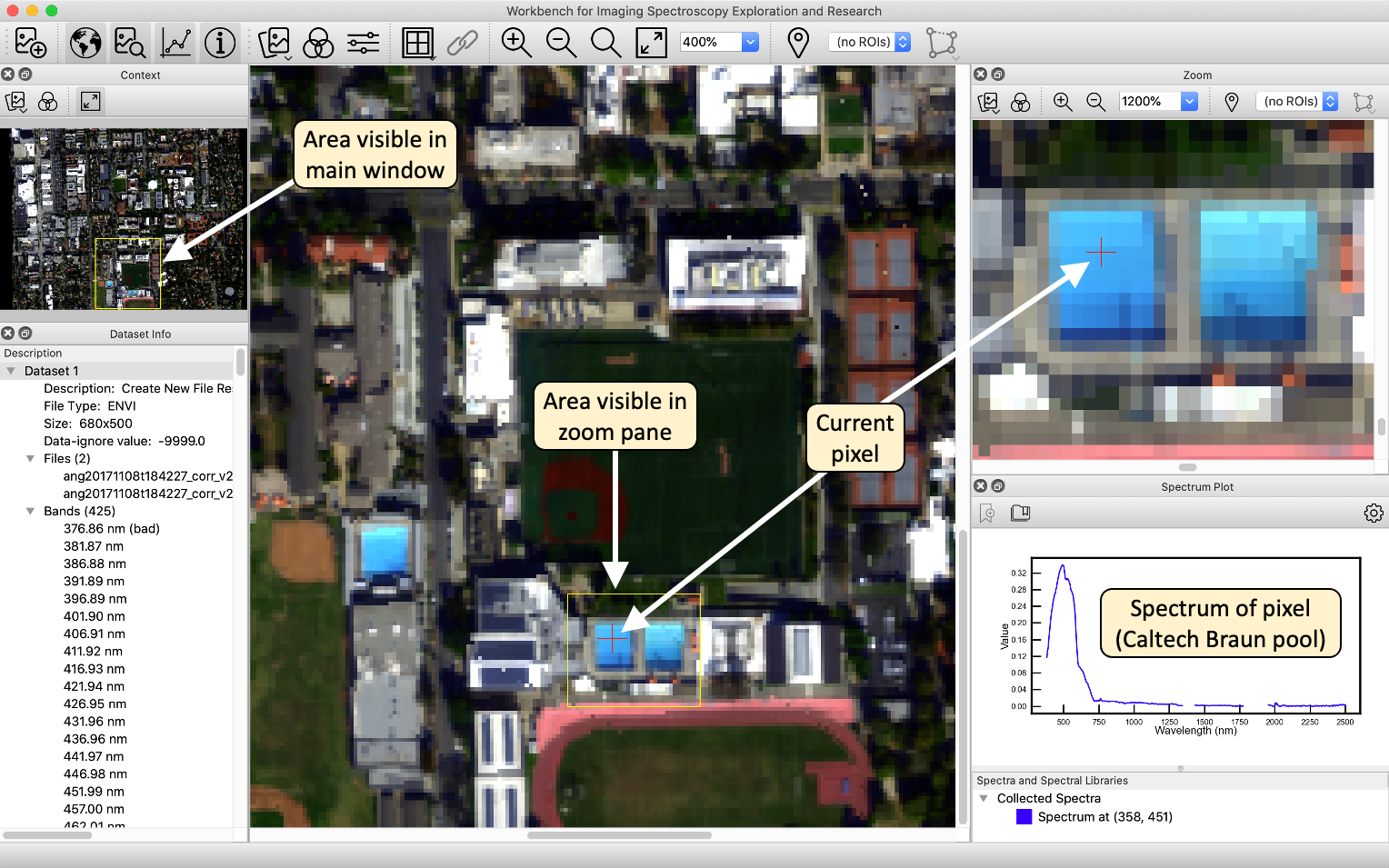Click the blue spectrum color swatch
Image resolution: width=1389 pixels, height=868 pixels.
point(1024,817)
